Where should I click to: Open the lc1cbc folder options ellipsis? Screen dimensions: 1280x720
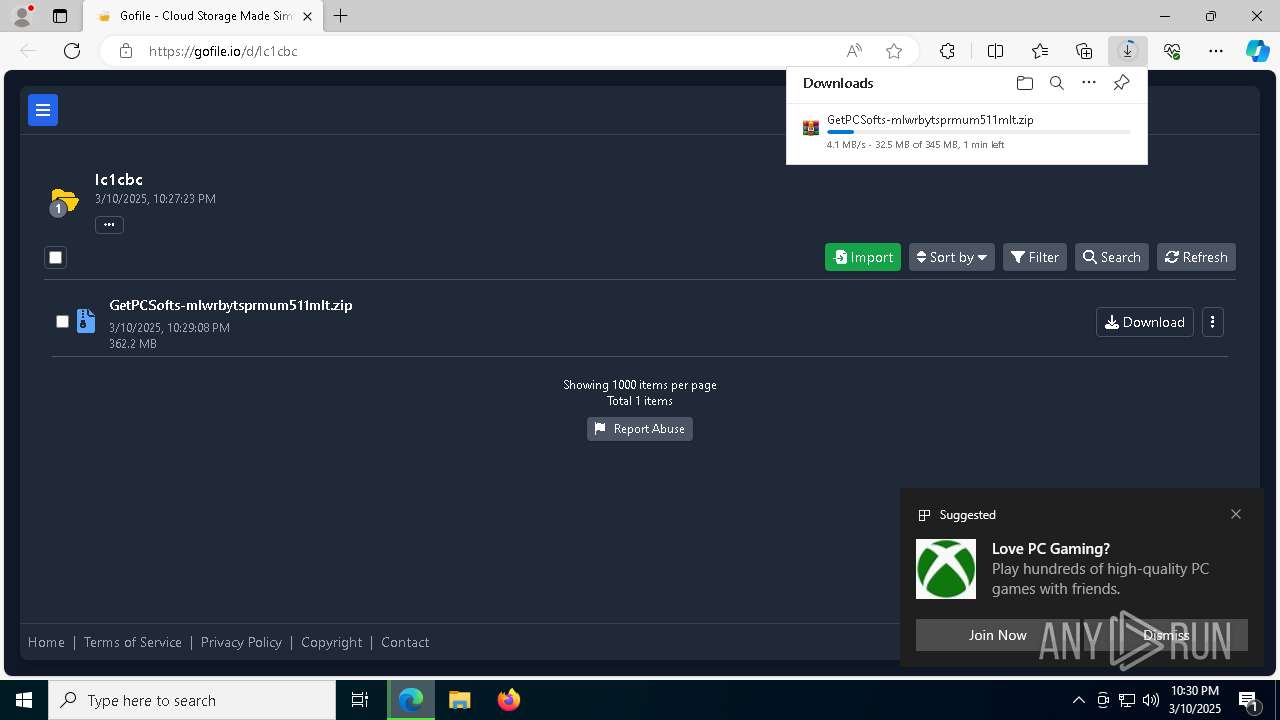tap(109, 225)
